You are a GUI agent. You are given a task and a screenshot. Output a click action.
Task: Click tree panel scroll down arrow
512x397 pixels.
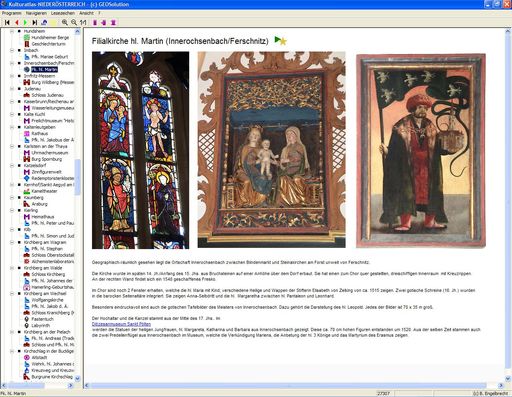pyautogui.click(x=77, y=378)
